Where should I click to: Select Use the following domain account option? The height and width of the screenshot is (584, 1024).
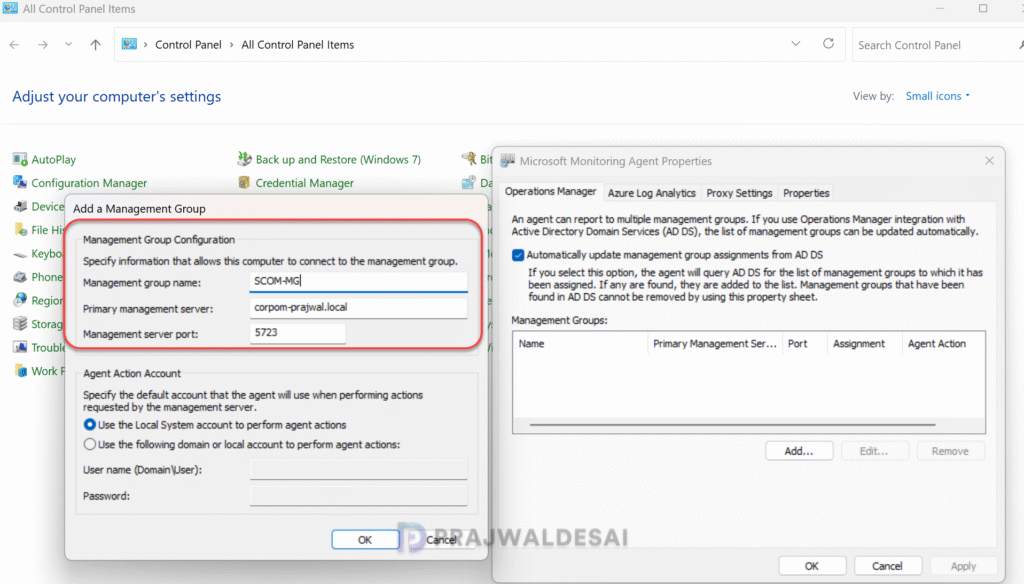tap(90, 444)
